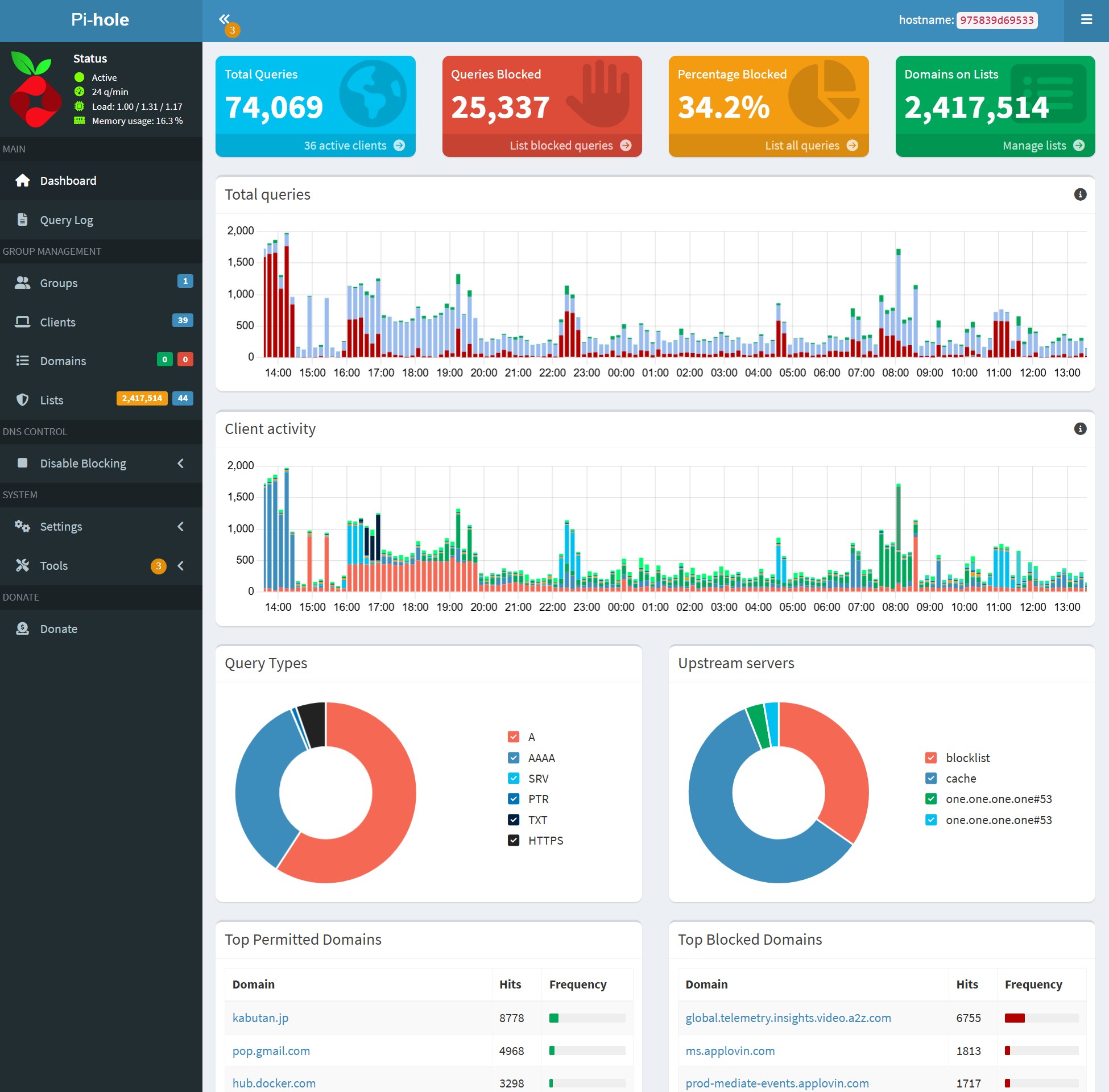The image size is (1109, 1092).
Task: Toggle the HTTPS query type checkbox
Action: (x=513, y=840)
